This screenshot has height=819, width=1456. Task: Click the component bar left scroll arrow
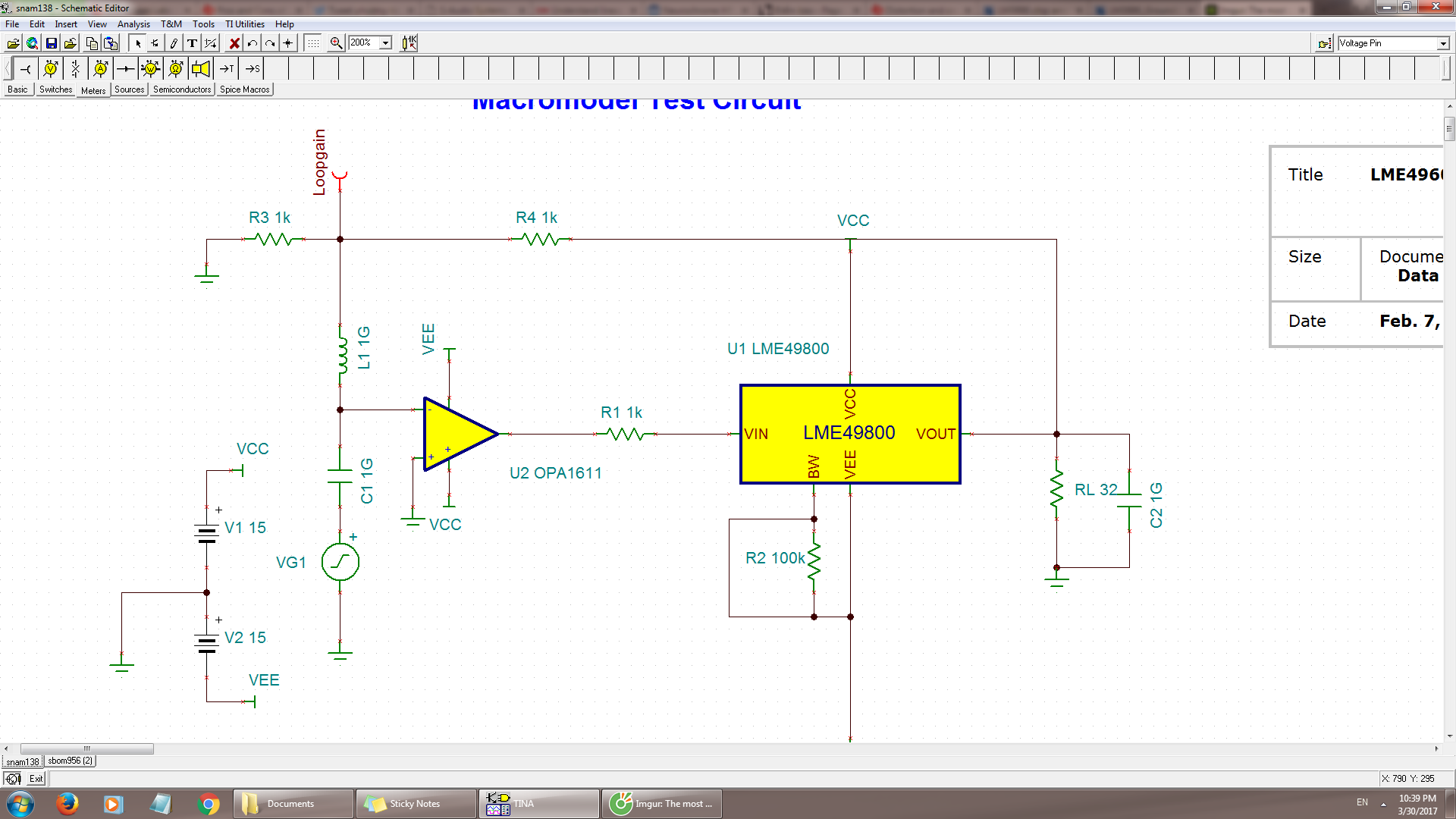point(8,69)
